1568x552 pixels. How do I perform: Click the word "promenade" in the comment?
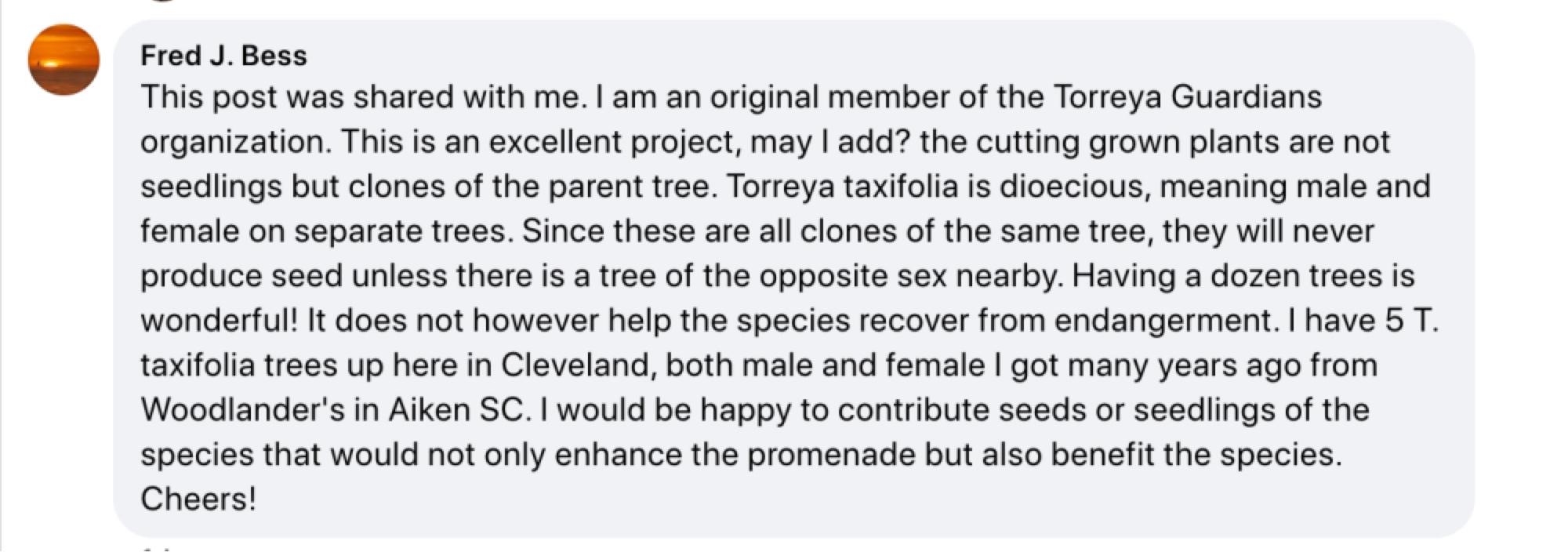pos(832,455)
